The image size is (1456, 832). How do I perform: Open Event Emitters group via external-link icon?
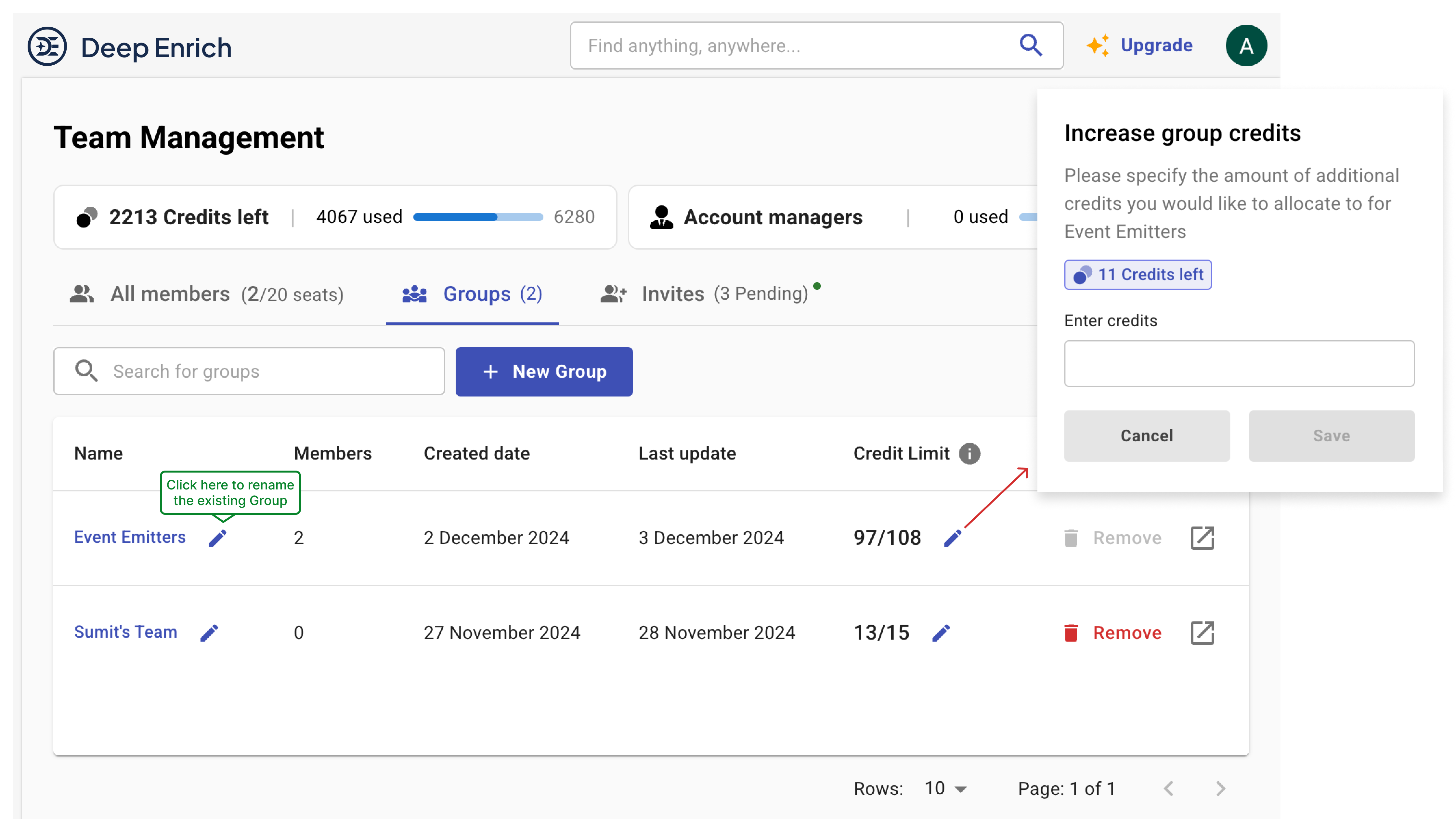pyautogui.click(x=1202, y=538)
